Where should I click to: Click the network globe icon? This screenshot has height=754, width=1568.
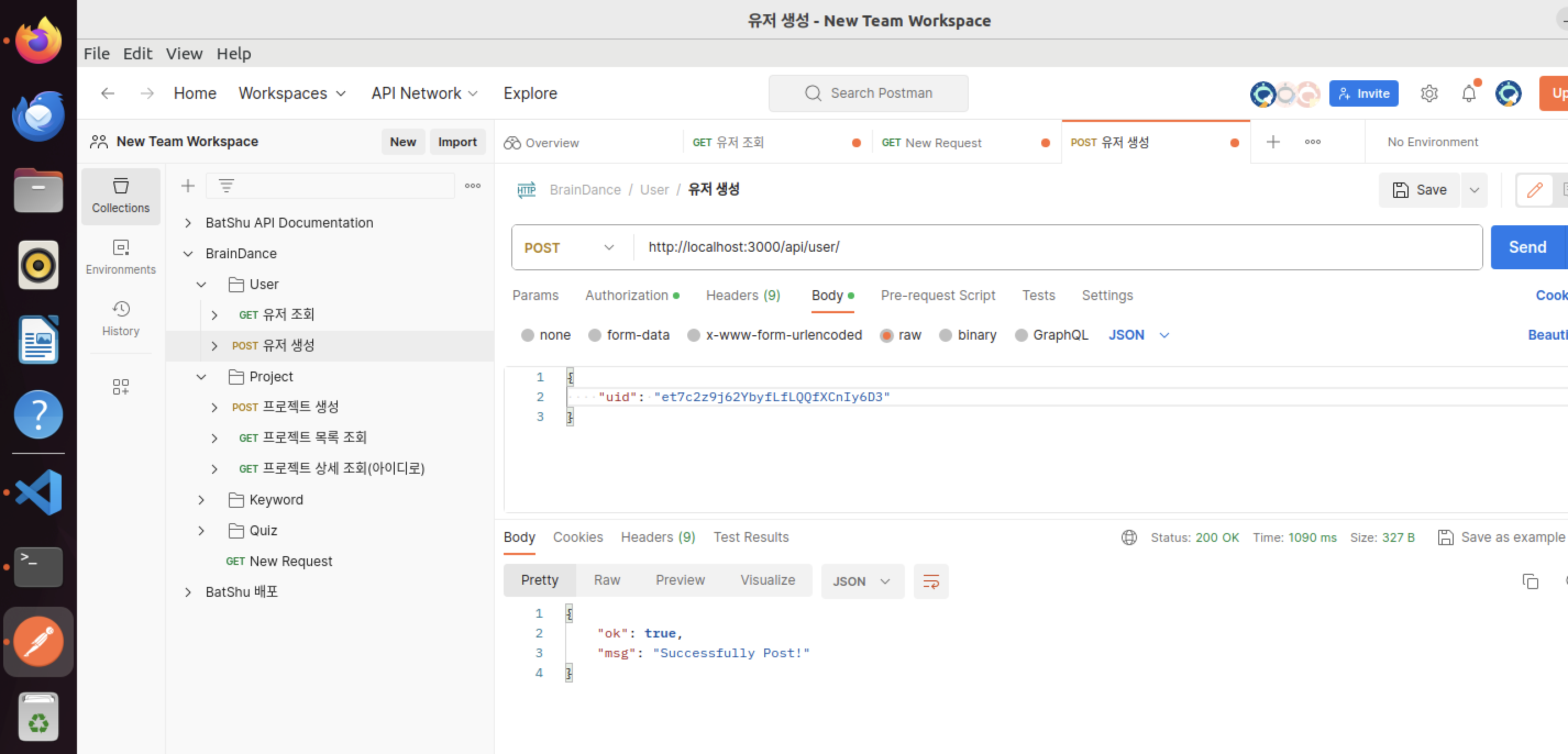tap(1129, 537)
